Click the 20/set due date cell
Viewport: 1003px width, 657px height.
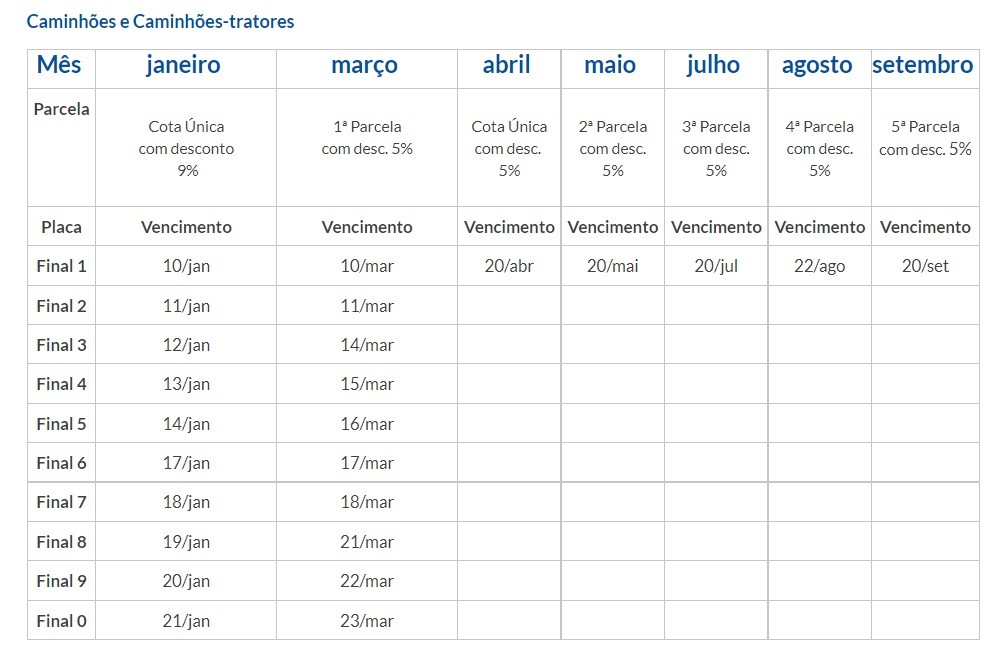click(925, 266)
